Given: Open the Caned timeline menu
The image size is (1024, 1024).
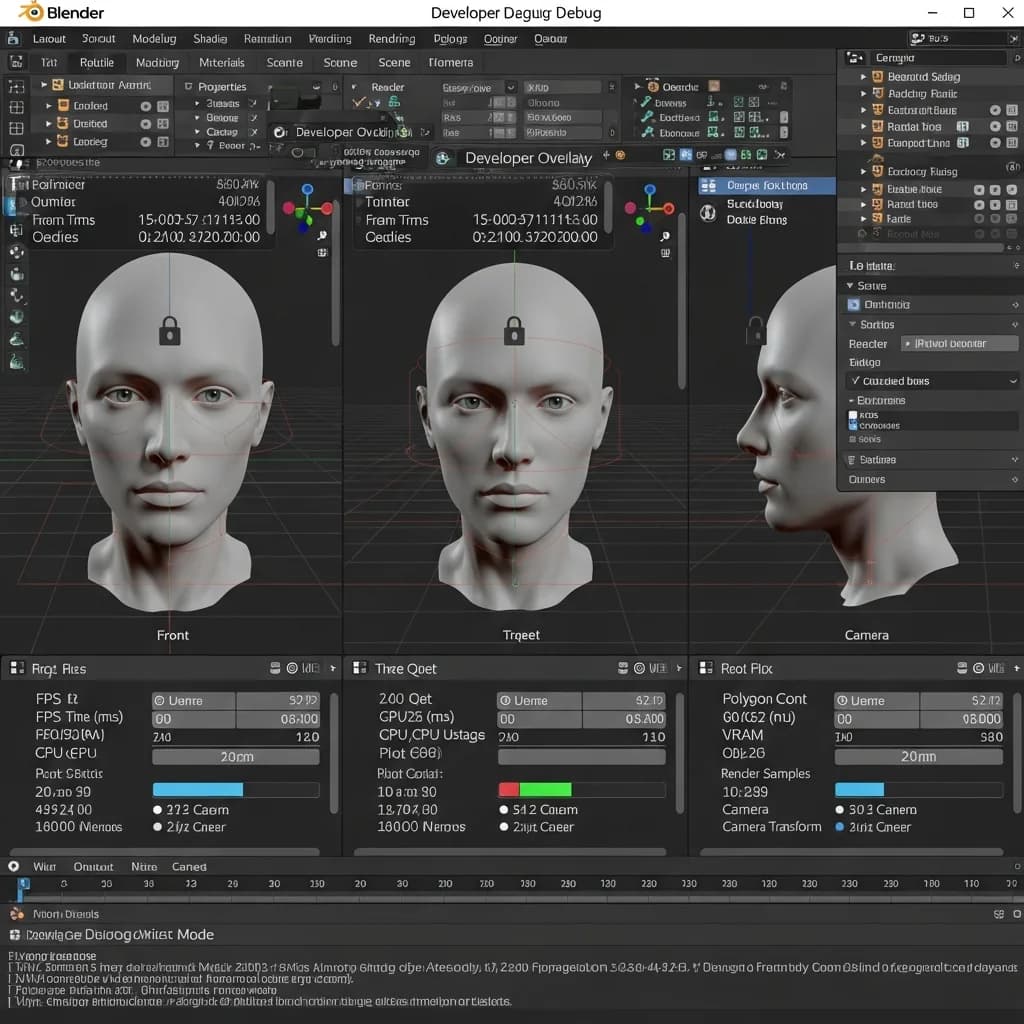Looking at the screenshot, I should 189,867.
